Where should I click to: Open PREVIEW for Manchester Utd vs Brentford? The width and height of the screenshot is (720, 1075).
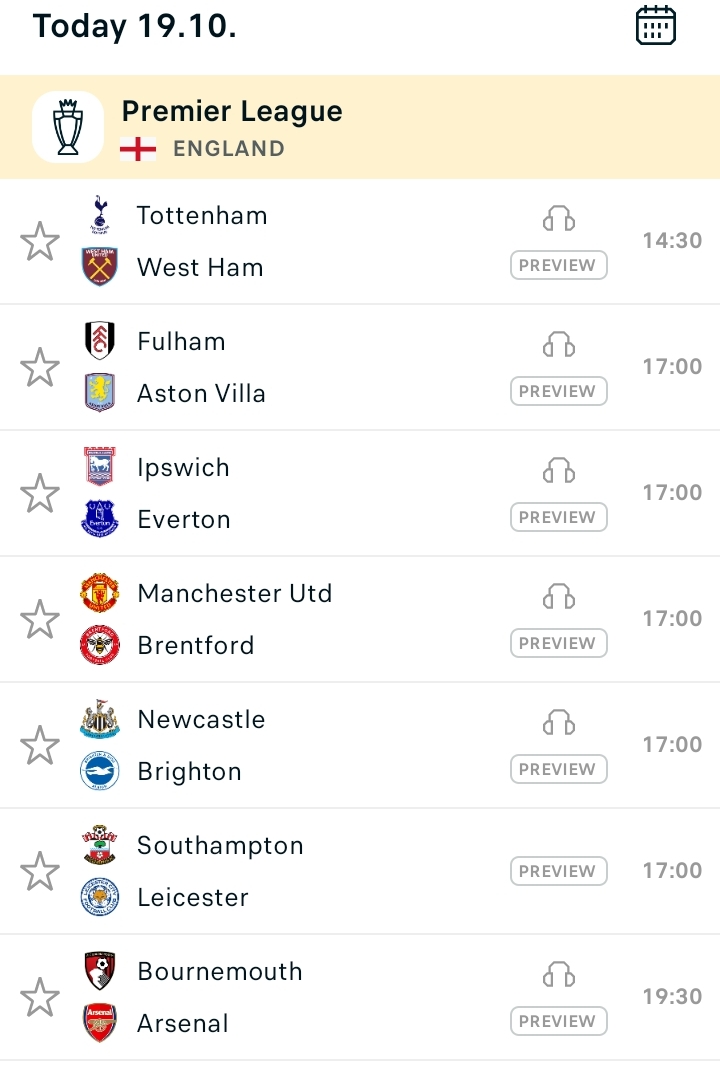click(x=558, y=643)
